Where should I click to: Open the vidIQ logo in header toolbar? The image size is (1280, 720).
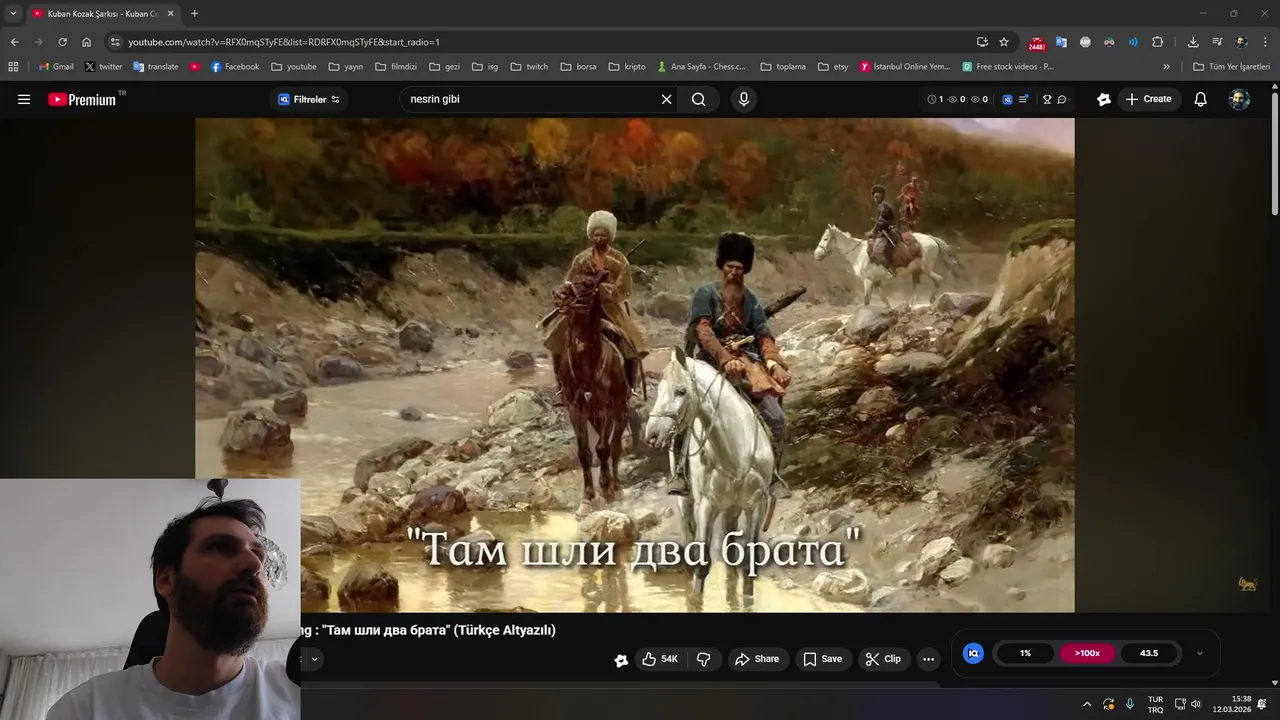[1007, 99]
